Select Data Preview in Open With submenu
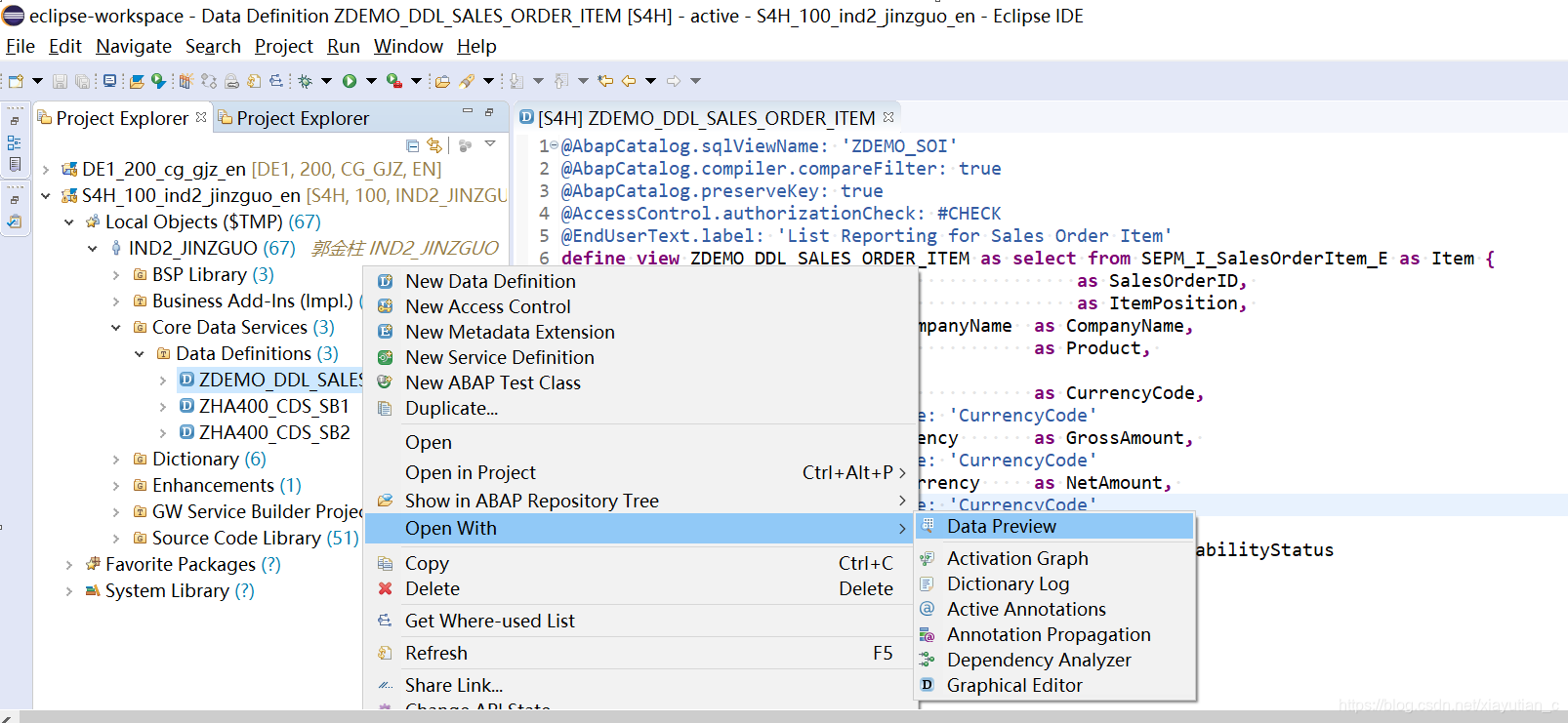The height and width of the screenshot is (723, 1568). 1055,526
